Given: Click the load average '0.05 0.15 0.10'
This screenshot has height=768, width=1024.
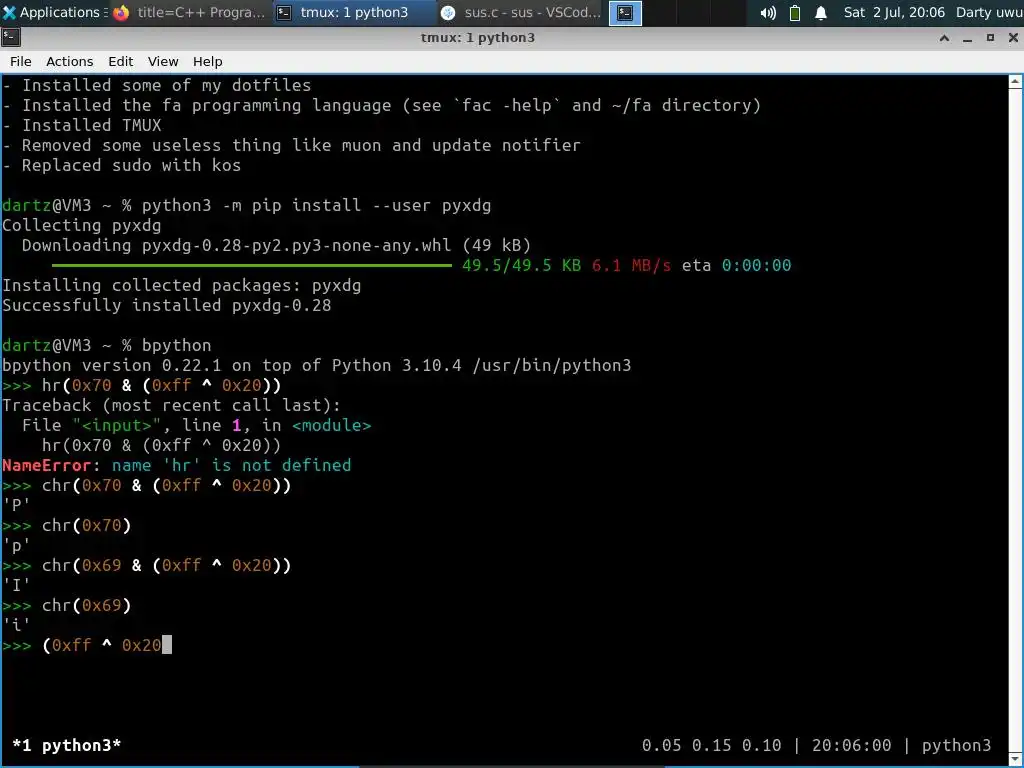Looking at the screenshot, I should click(711, 745).
